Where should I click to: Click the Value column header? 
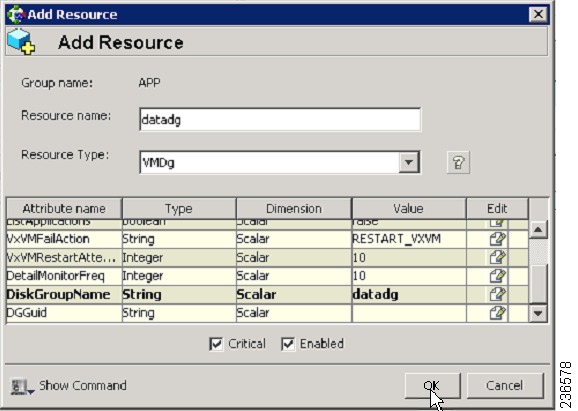pos(408,209)
